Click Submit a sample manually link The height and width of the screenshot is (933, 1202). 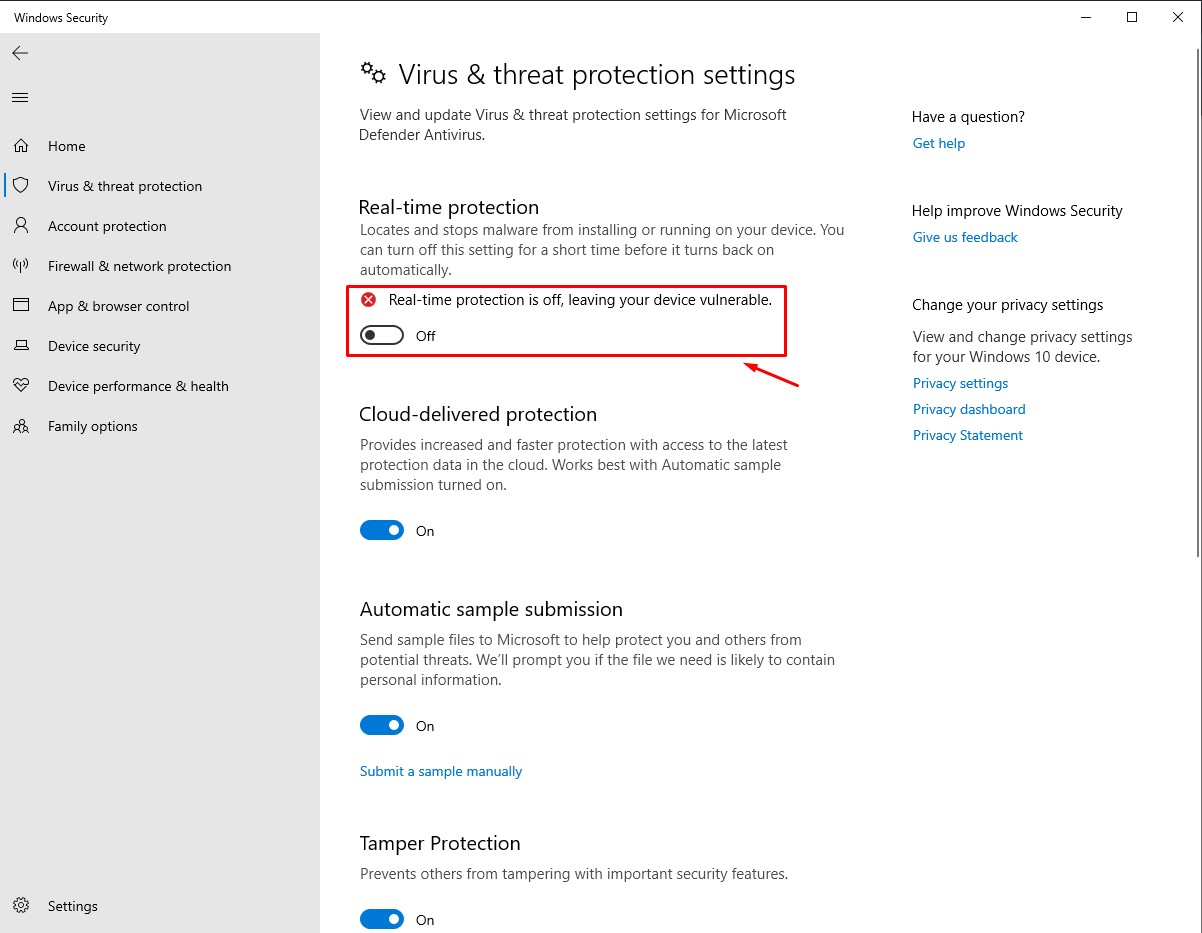click(x=441, y=771)
